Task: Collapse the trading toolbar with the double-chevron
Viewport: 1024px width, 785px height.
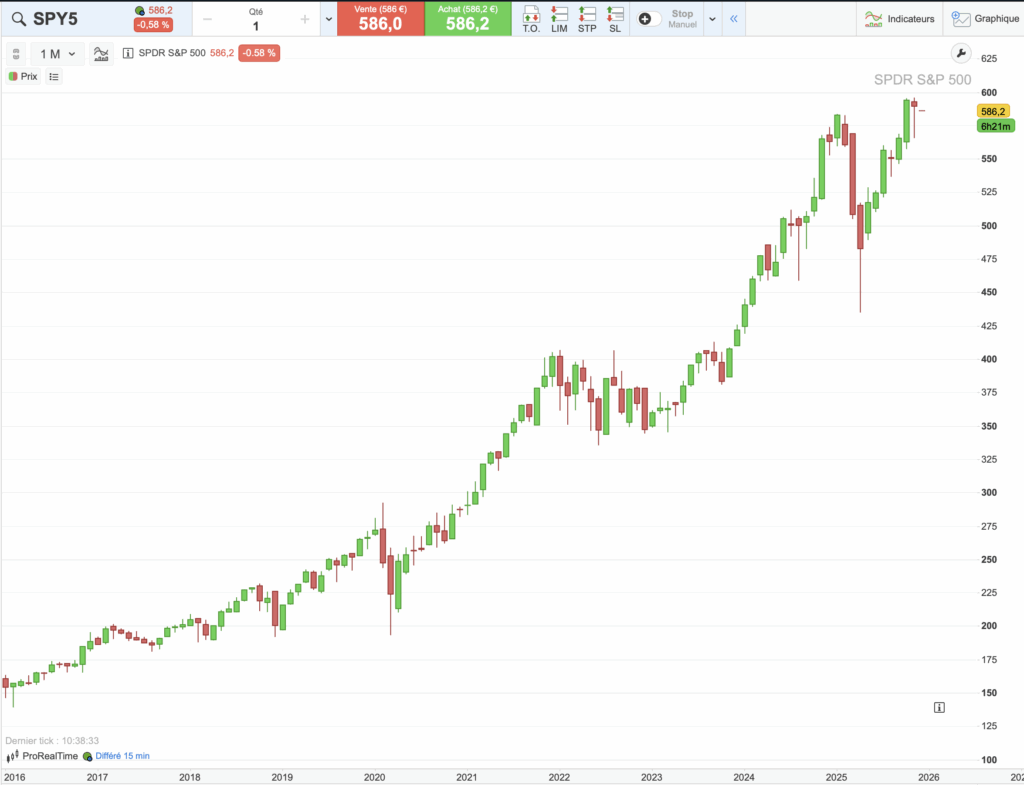Action: [x=733, y=18]
